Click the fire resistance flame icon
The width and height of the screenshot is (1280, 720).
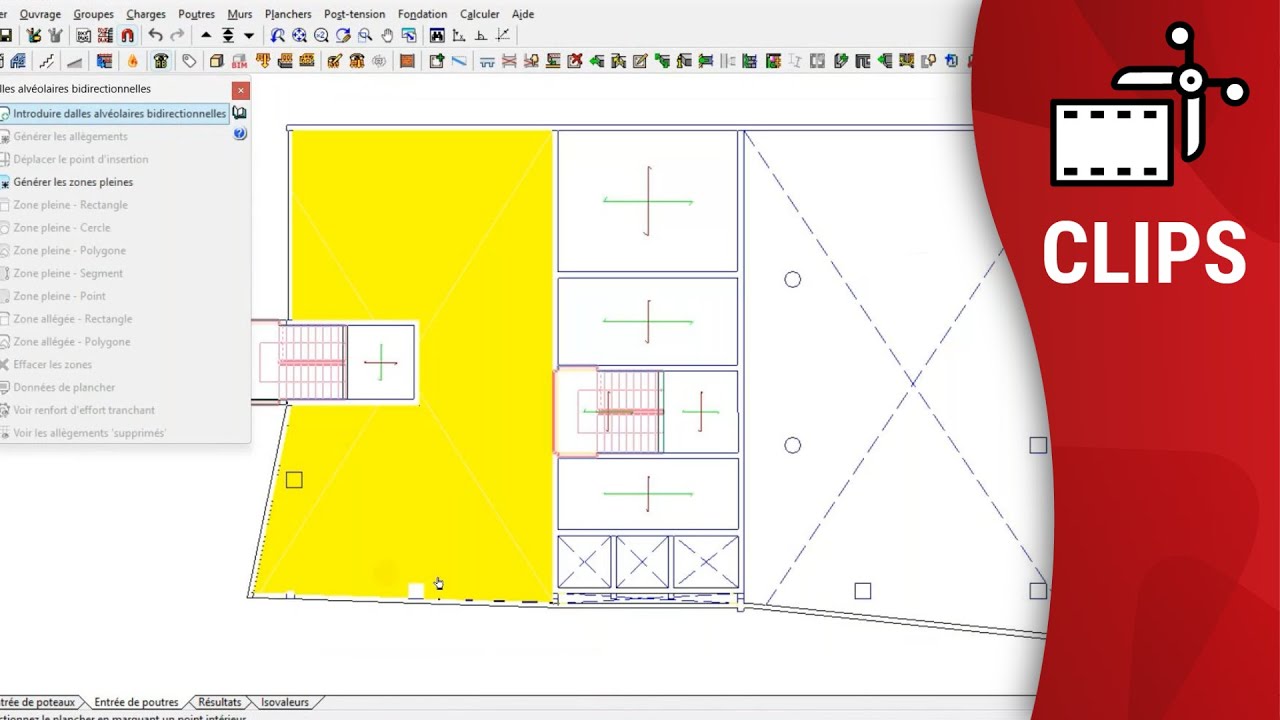132,61
